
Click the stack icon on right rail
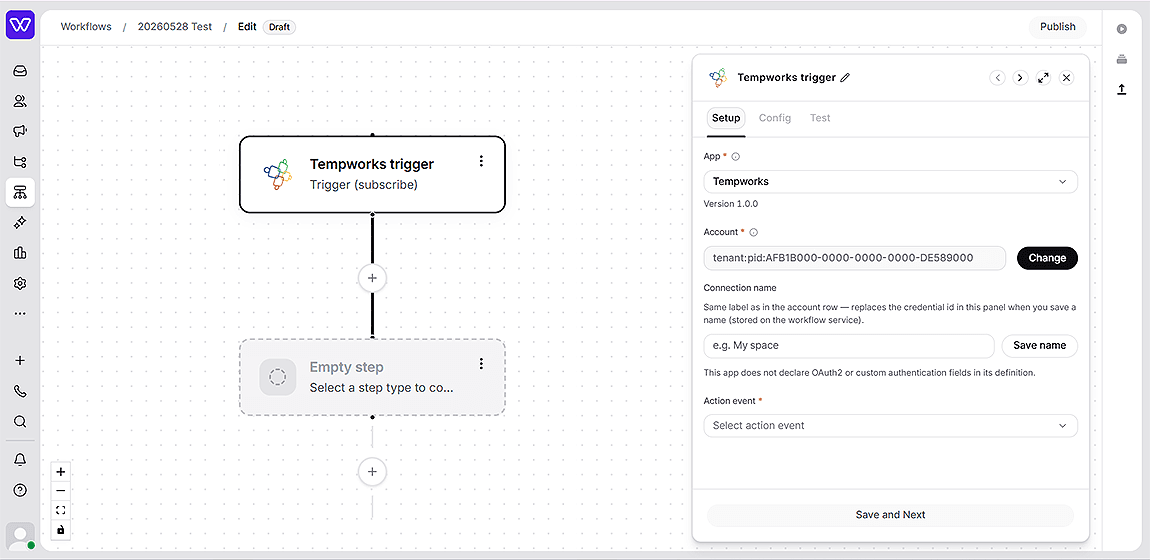(x=1121, y=59)
